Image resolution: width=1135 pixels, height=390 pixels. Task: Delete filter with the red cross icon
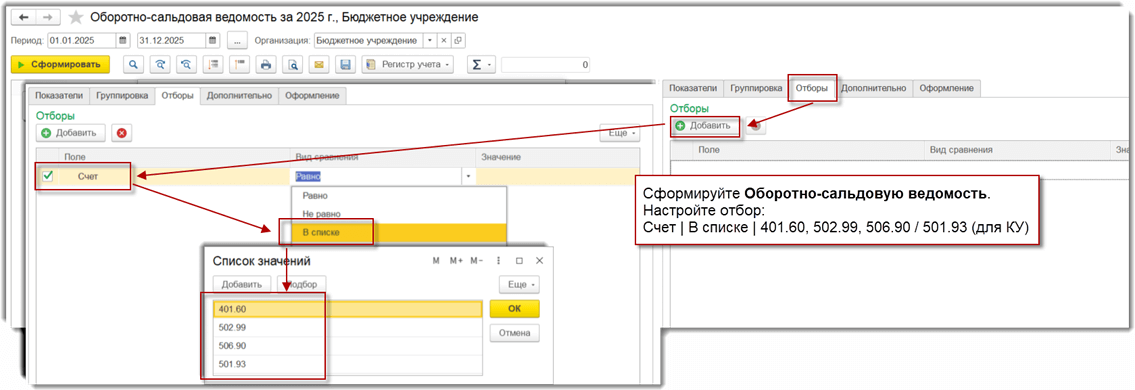(x=122, y=133)
